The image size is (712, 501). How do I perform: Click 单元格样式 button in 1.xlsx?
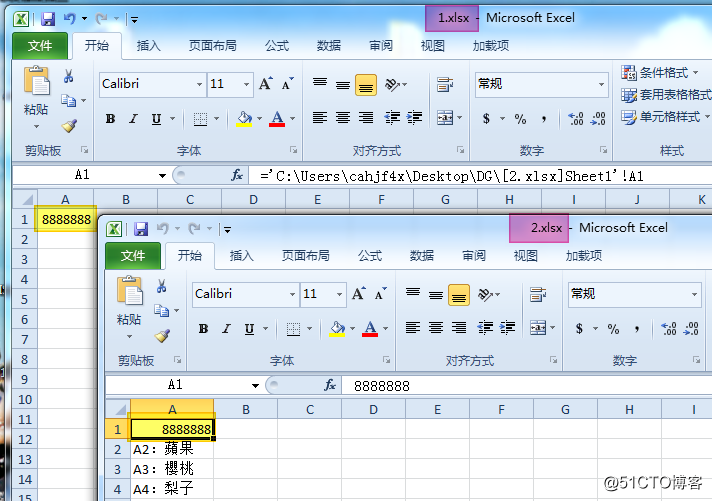pyautogui.click(x=665, y=117)
